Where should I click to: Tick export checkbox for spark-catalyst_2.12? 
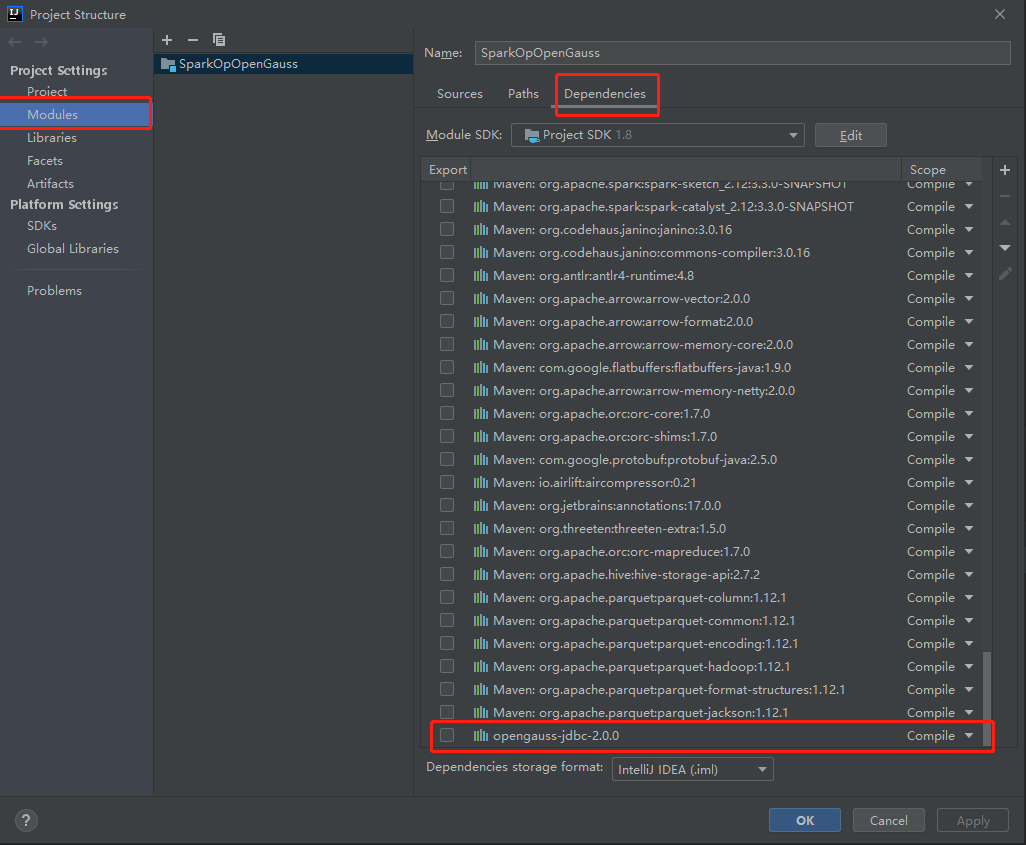pyautogui.click(x=447, y=206)
